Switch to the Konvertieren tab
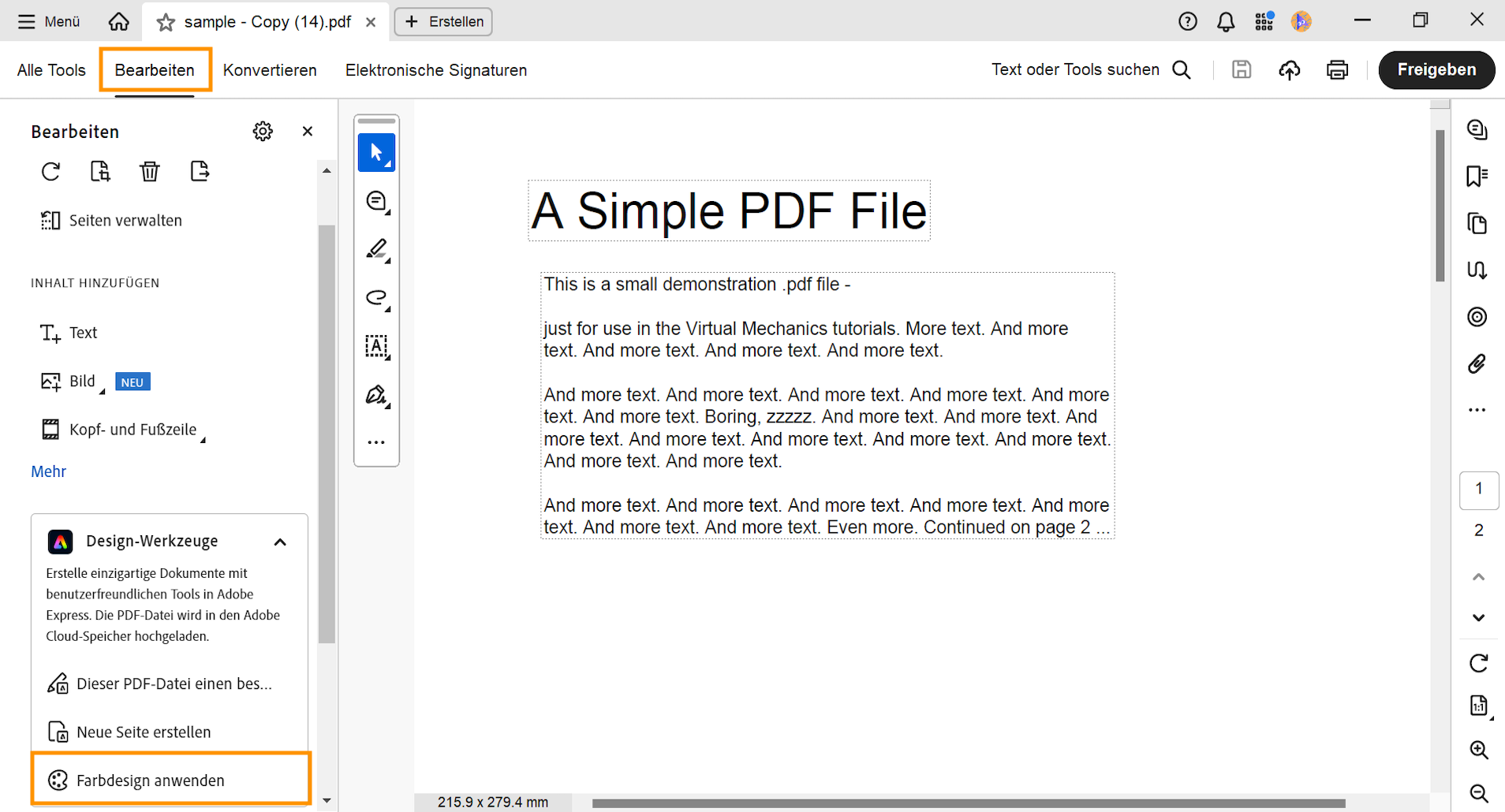The height and width of the screenshot is (812, 1505). pyautogui.click(x=270, y=69)
